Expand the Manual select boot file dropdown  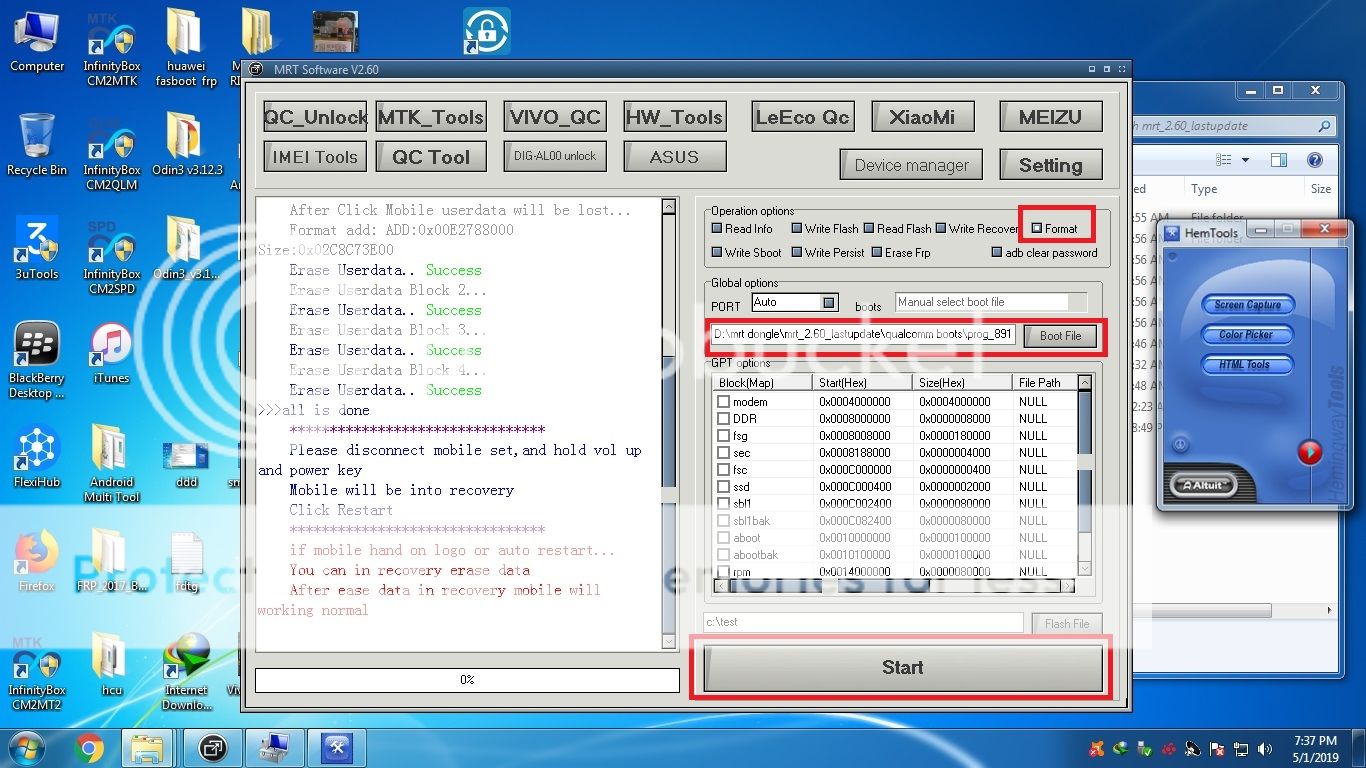(x=1077, y=302)
